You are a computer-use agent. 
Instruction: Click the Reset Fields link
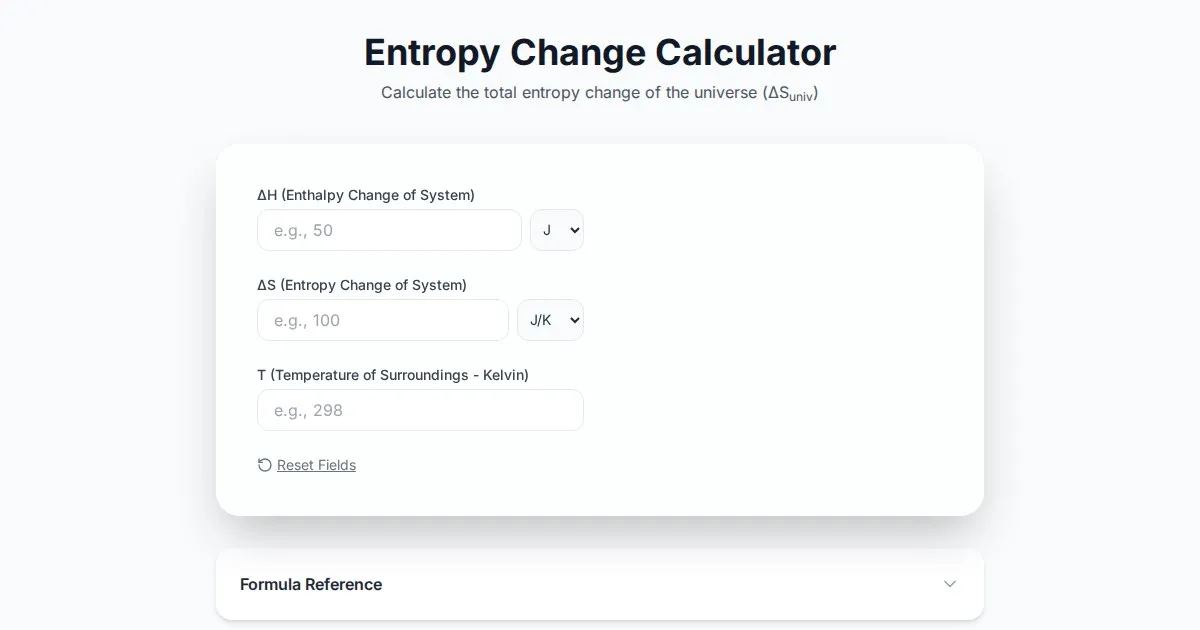pos(316,465)
